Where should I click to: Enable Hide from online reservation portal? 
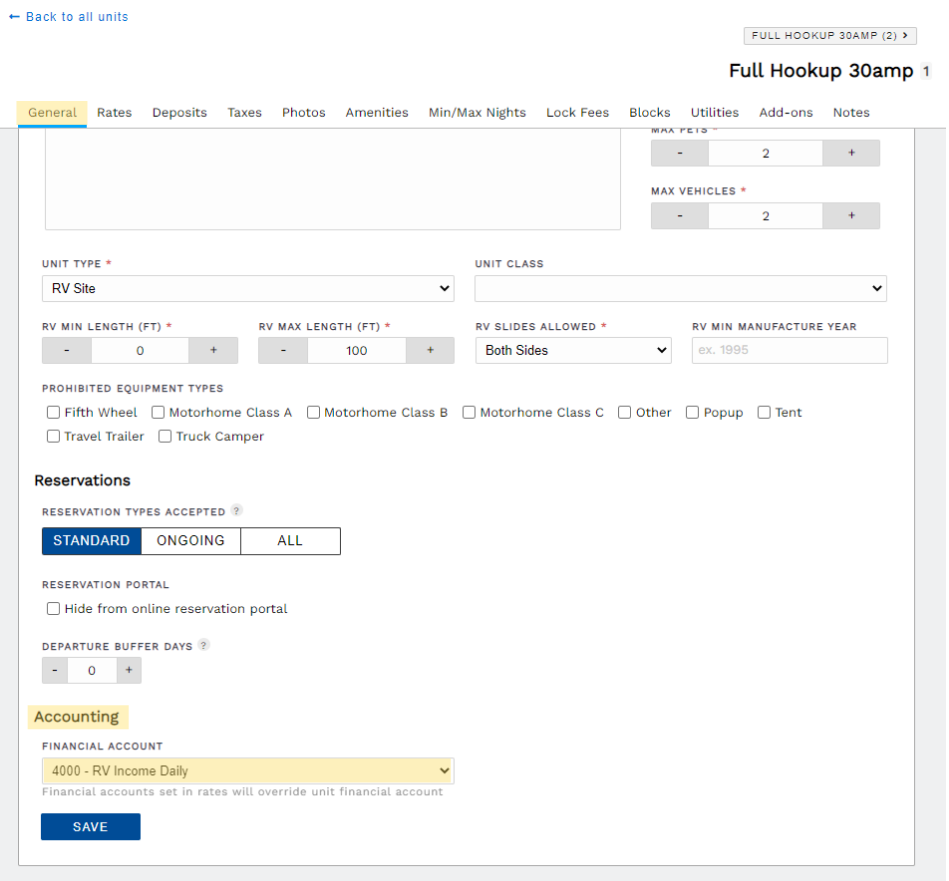tap(53, 608)
